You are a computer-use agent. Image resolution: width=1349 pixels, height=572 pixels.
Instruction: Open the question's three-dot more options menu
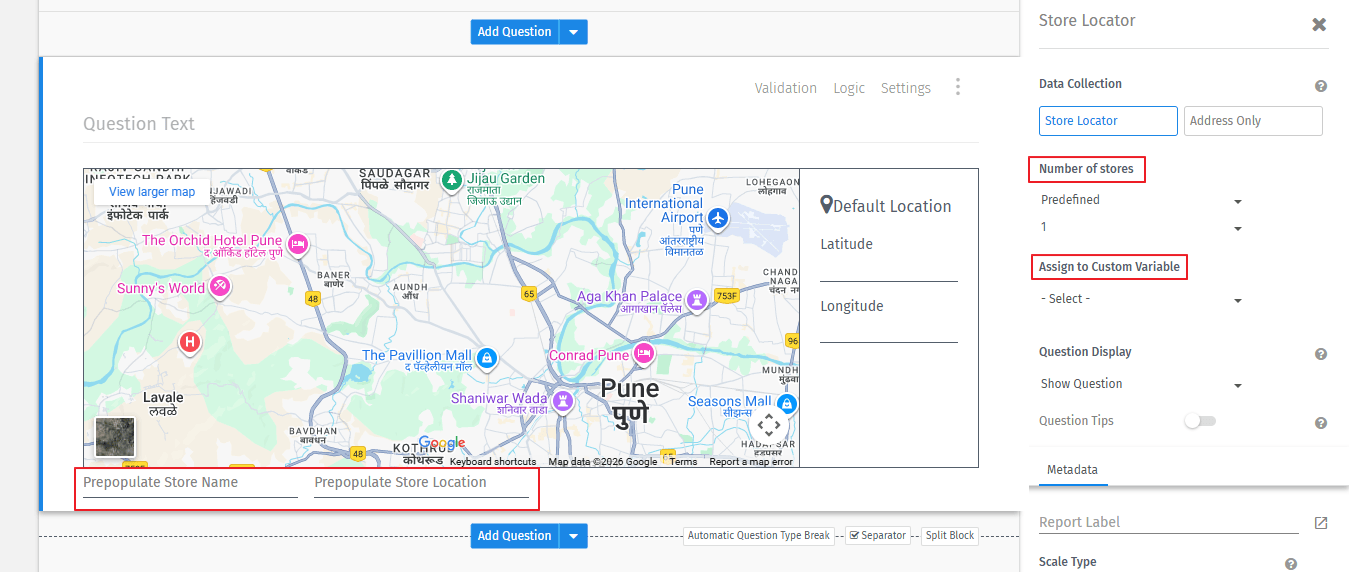coord(957,87)
